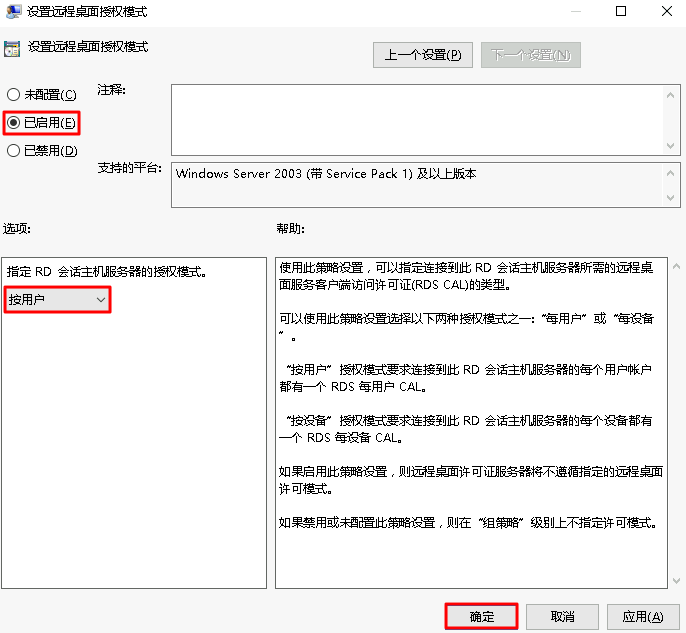Click the 帮助: label

290,228
